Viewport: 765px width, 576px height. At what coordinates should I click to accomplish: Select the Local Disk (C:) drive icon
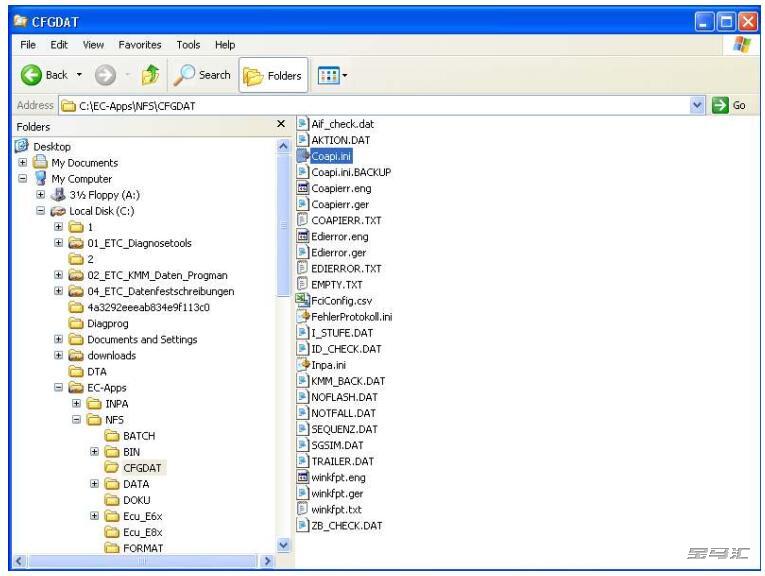(58, 211)
